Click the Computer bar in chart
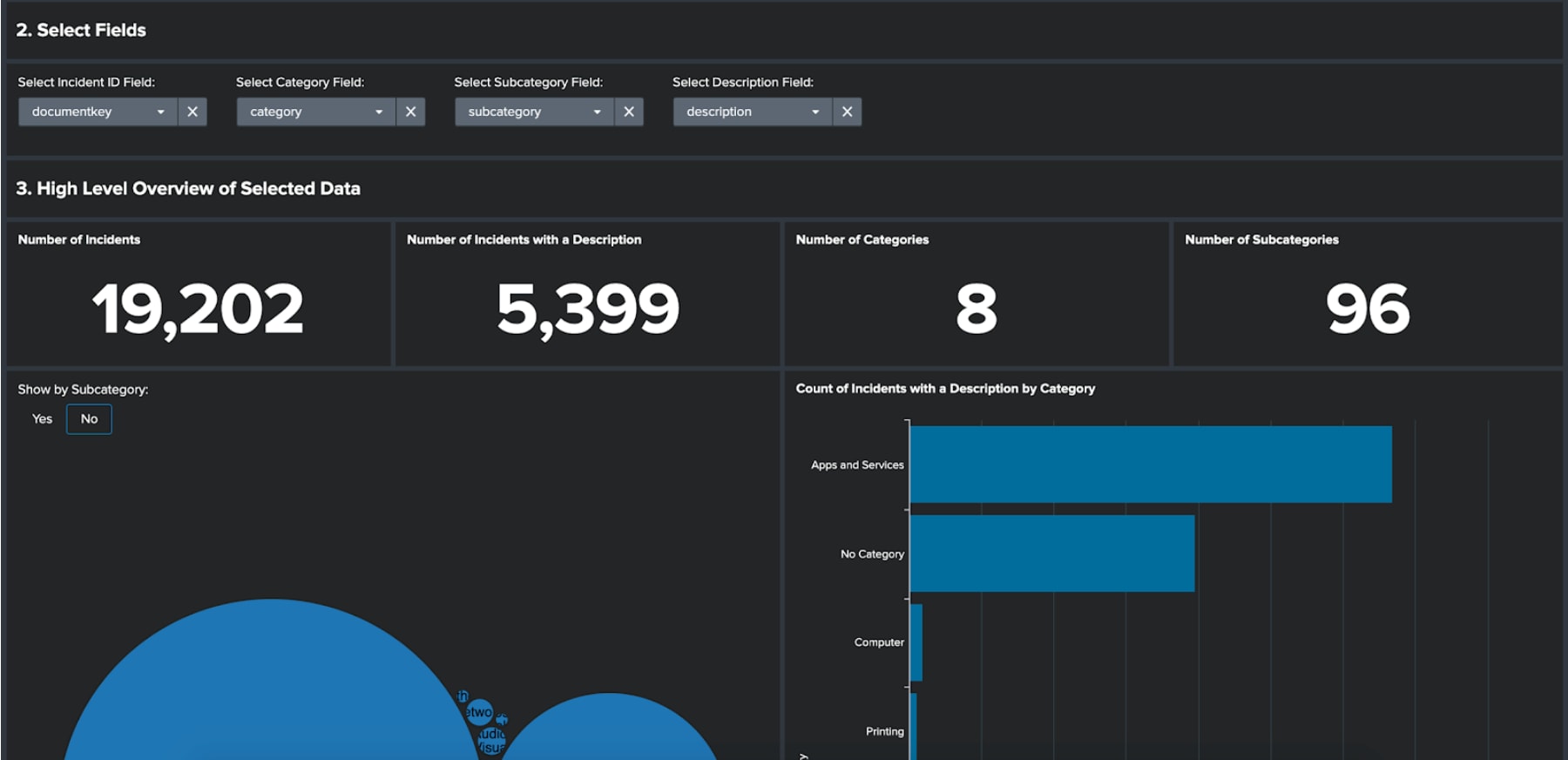Screen dimensions: 1568x760 (x=916, y=642)
